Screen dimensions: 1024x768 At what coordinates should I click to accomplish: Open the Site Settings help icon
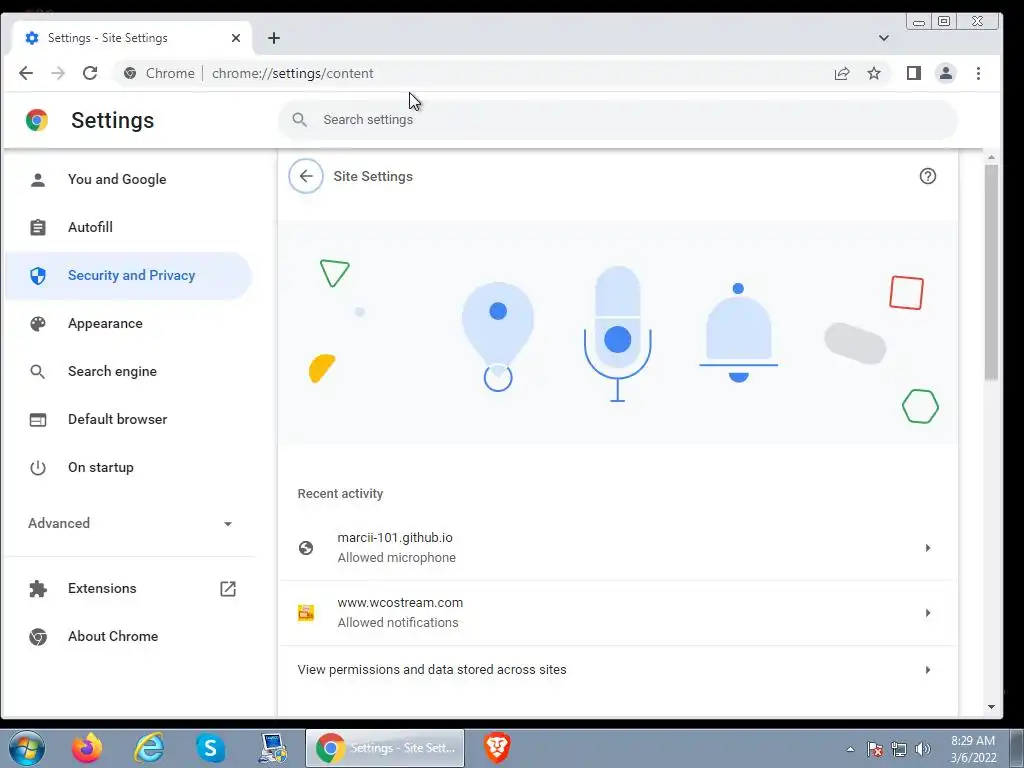point(927,176)
